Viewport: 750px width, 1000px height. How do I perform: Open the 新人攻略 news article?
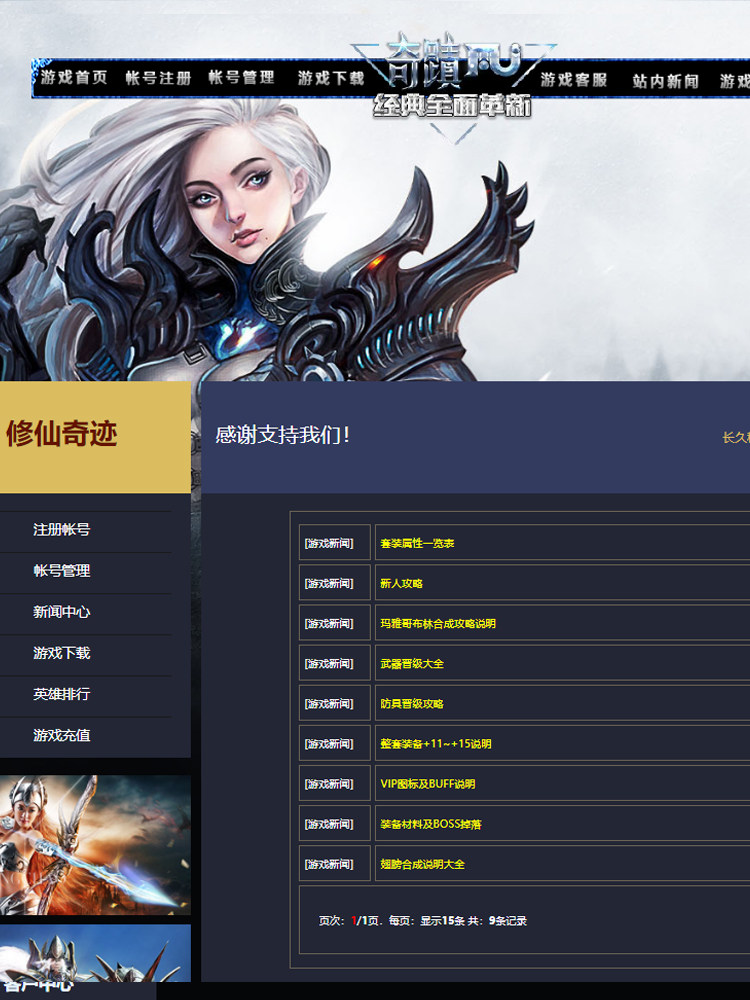point(401,584)
